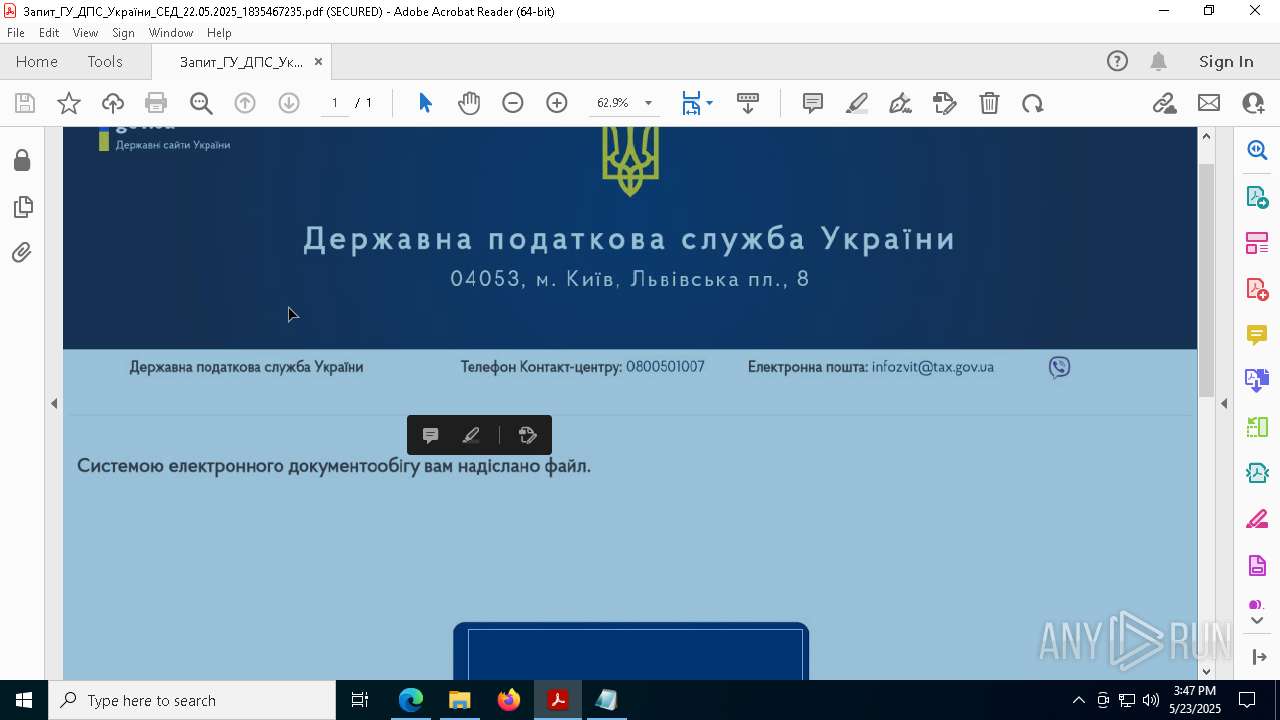Viewport: 1280px width, 720px height.
Task: Open the Edit menu
Action: pos(49,33)
